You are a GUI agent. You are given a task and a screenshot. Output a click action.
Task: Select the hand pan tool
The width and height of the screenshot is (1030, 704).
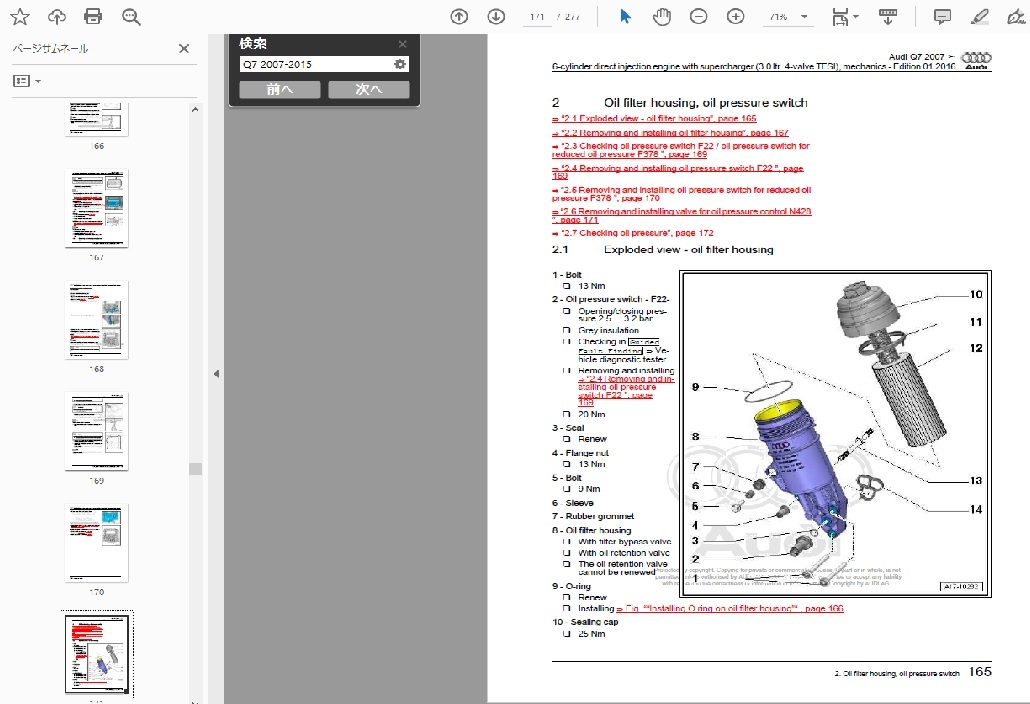(x=661, y=17)
